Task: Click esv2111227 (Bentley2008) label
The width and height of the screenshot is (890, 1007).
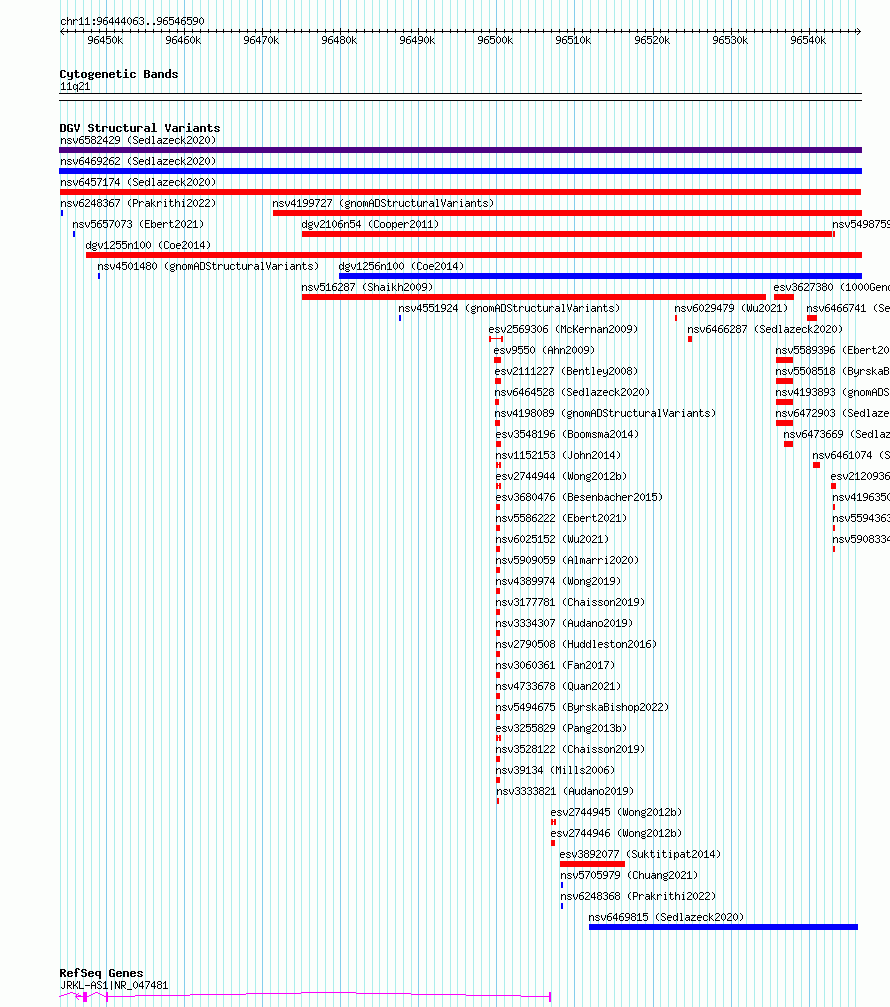Action: (x=566, y=371)
